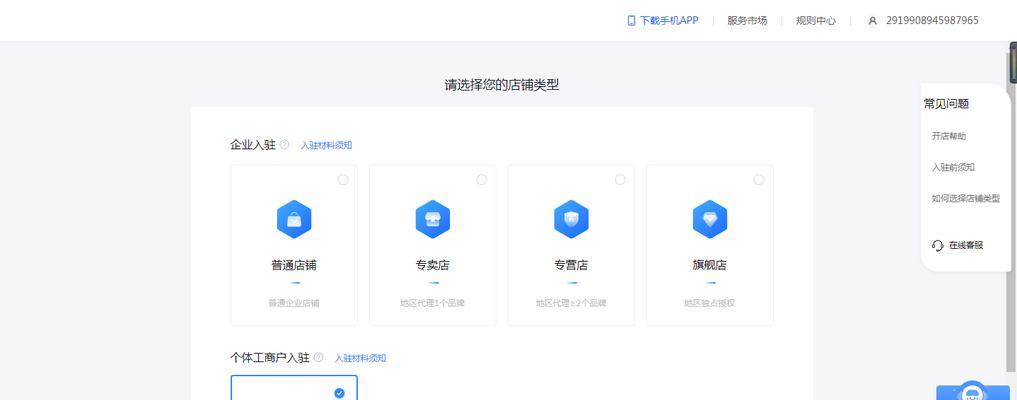
Task: Click the 旗舰店 card title
Action: [x=710, y=265]
